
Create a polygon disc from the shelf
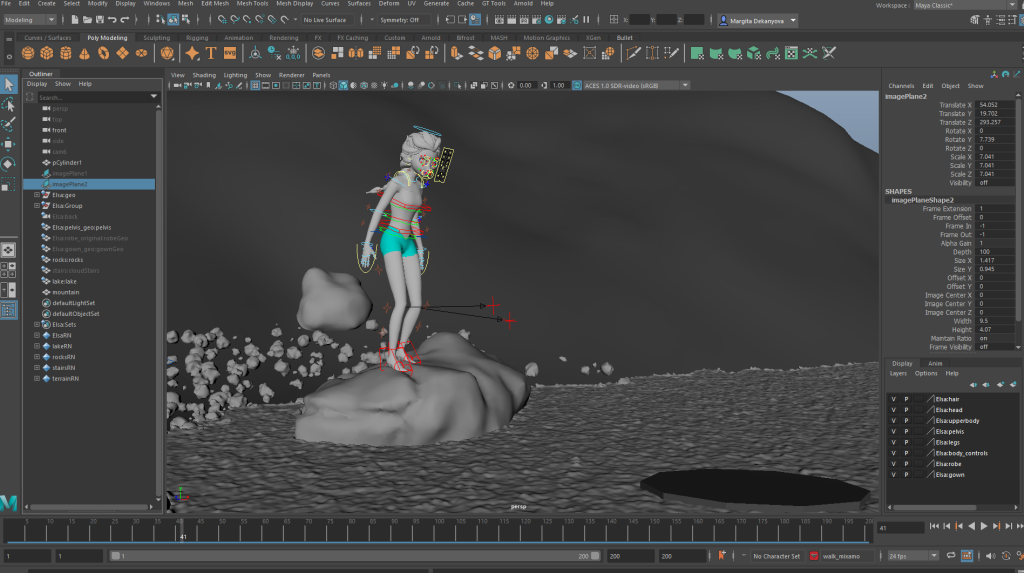tap(142, 54)
